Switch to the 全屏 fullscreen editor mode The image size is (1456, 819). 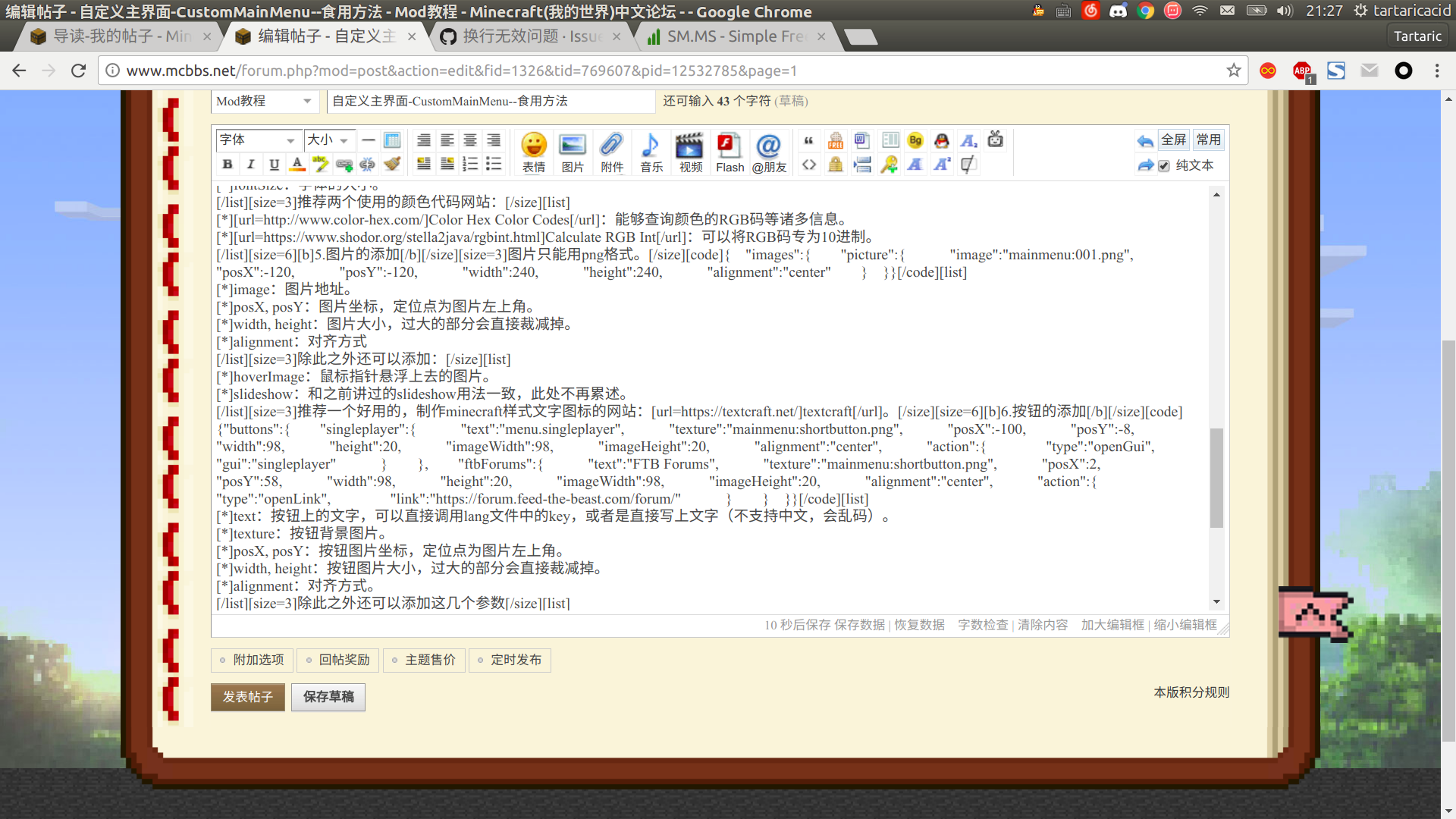(x=1173, y=140)
